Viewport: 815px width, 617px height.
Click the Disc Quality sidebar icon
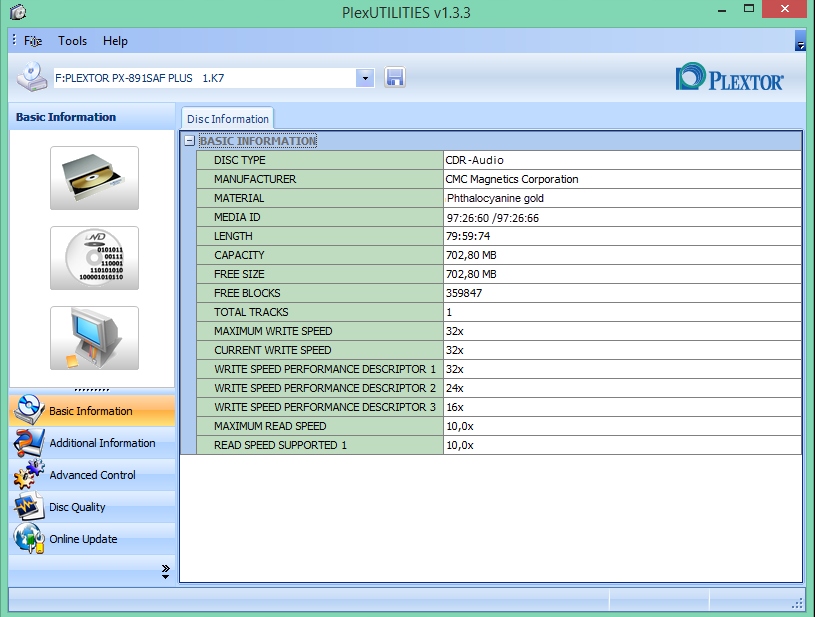(28, 507)
